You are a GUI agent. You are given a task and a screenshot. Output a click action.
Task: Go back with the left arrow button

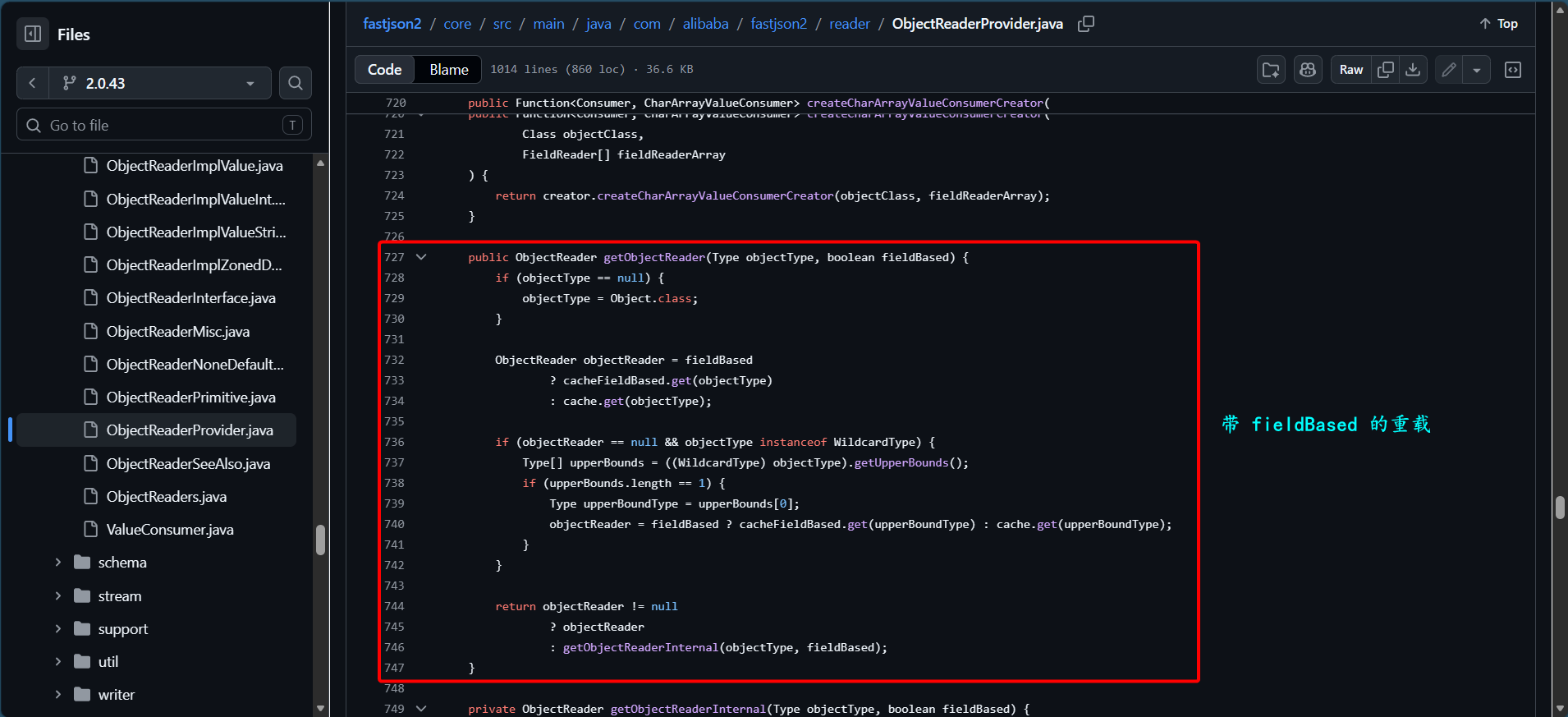pos(32,83)
